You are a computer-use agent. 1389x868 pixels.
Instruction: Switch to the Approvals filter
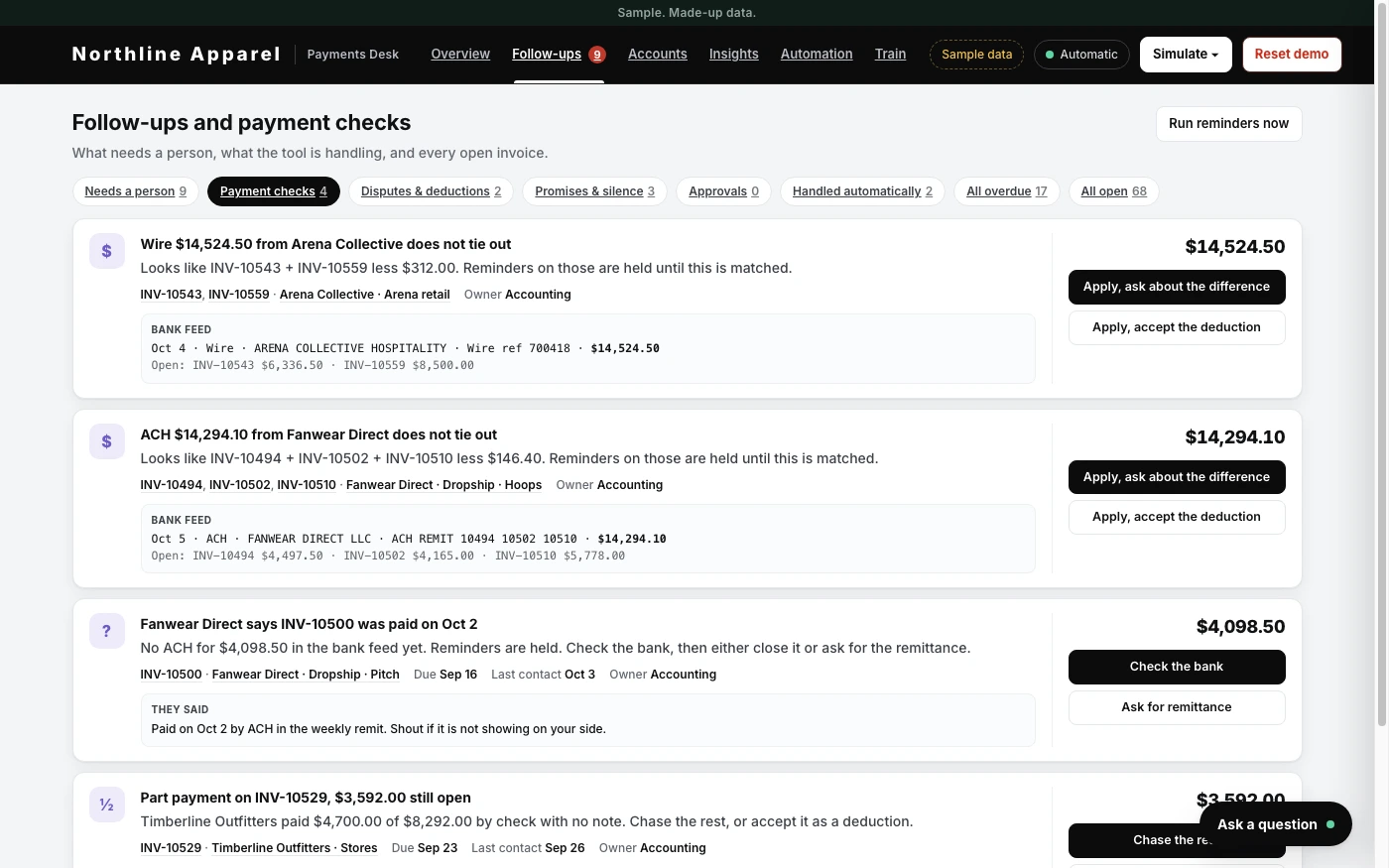(724, 191)
